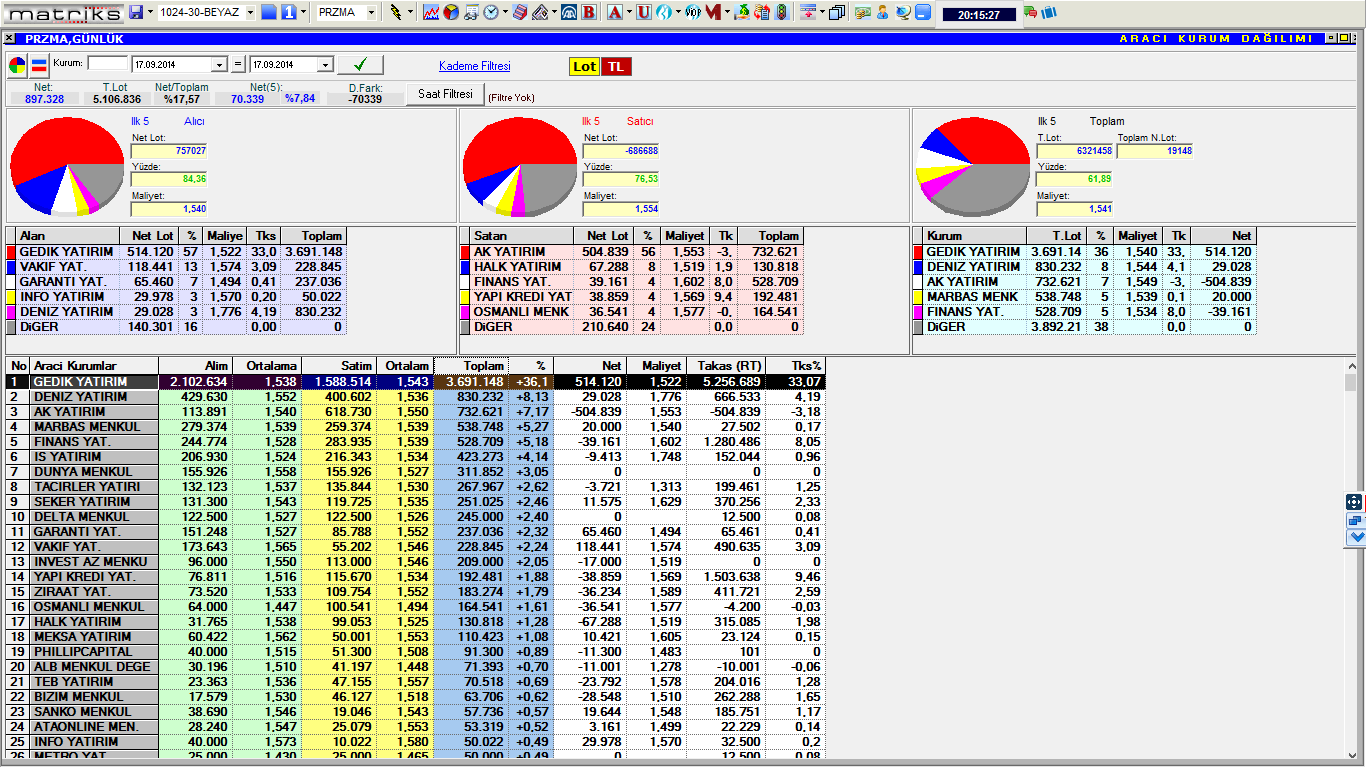
Task: Click the Saat Filtresi button
Action: coord(445,94)
